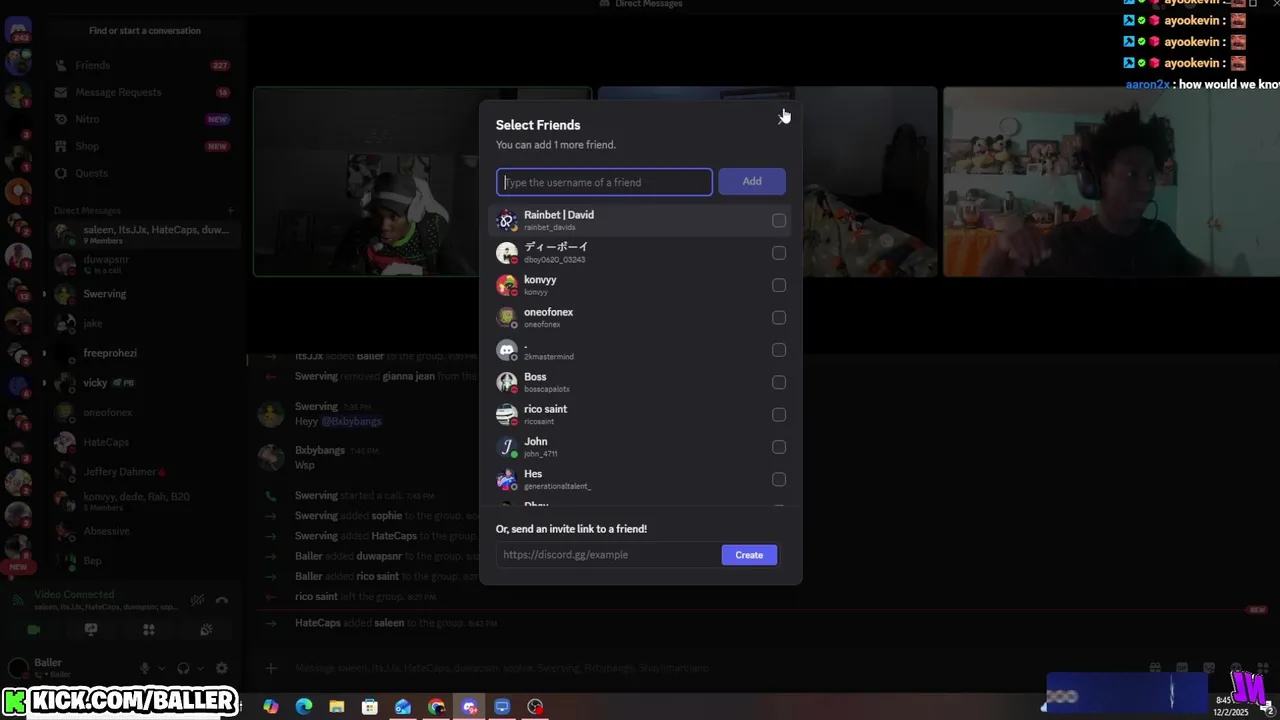
Task: Open the Quests page in sidebar
Action: tap(144, 173)
